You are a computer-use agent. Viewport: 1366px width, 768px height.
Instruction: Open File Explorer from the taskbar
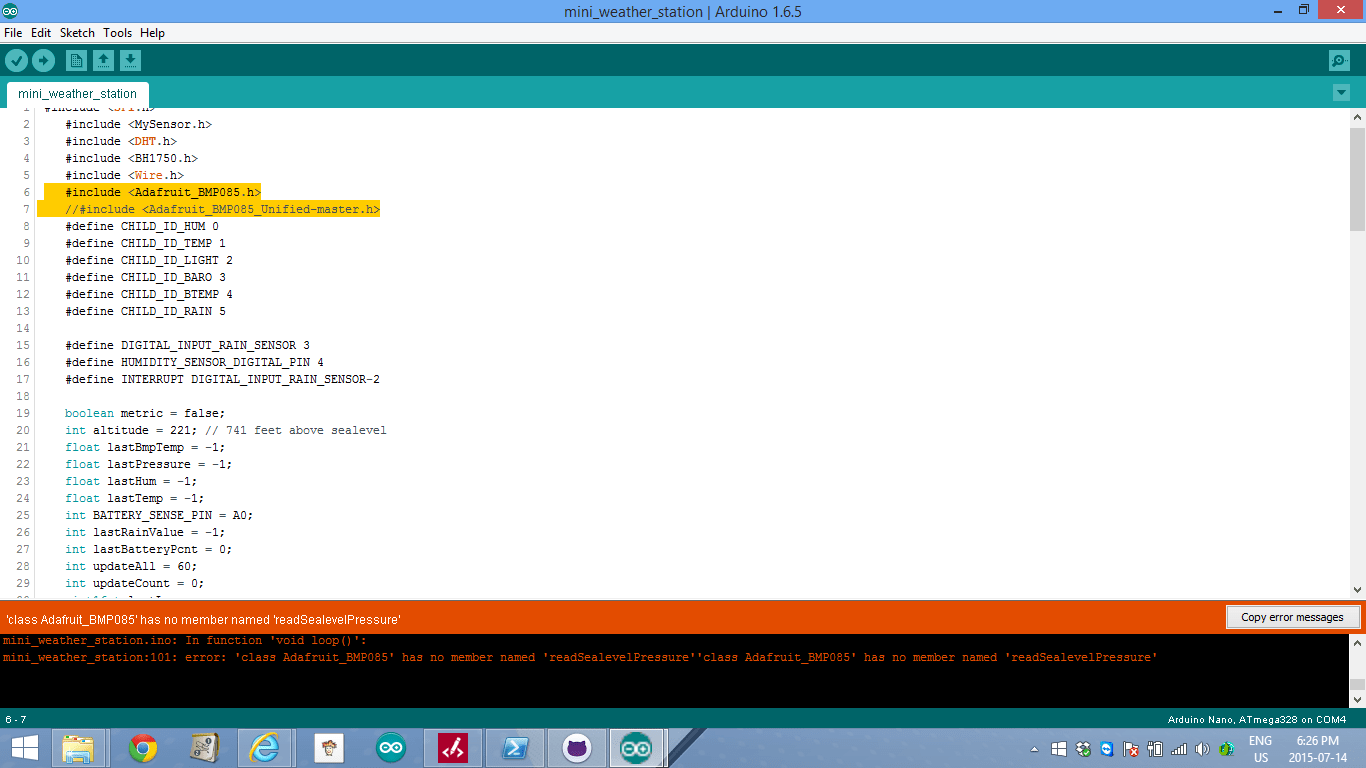click(78, 748)
